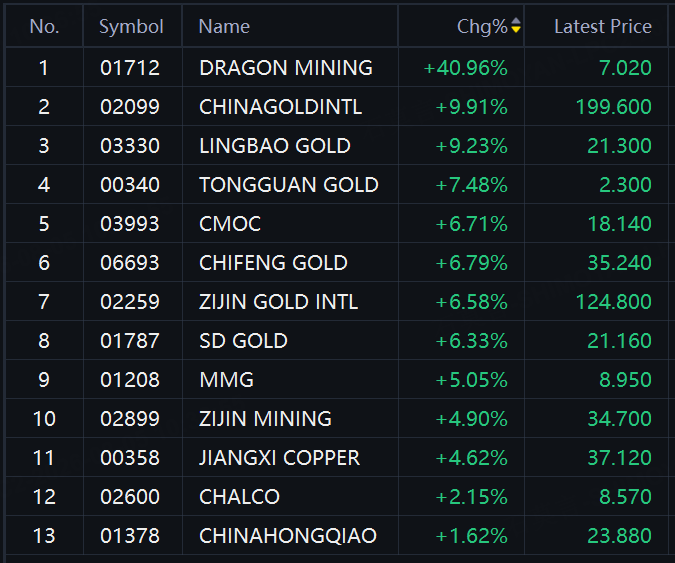Viewport: 675px width, 563px height.
Task: Click the +6.71% change value
Action: pyautogui.click(x=471, y=224)
